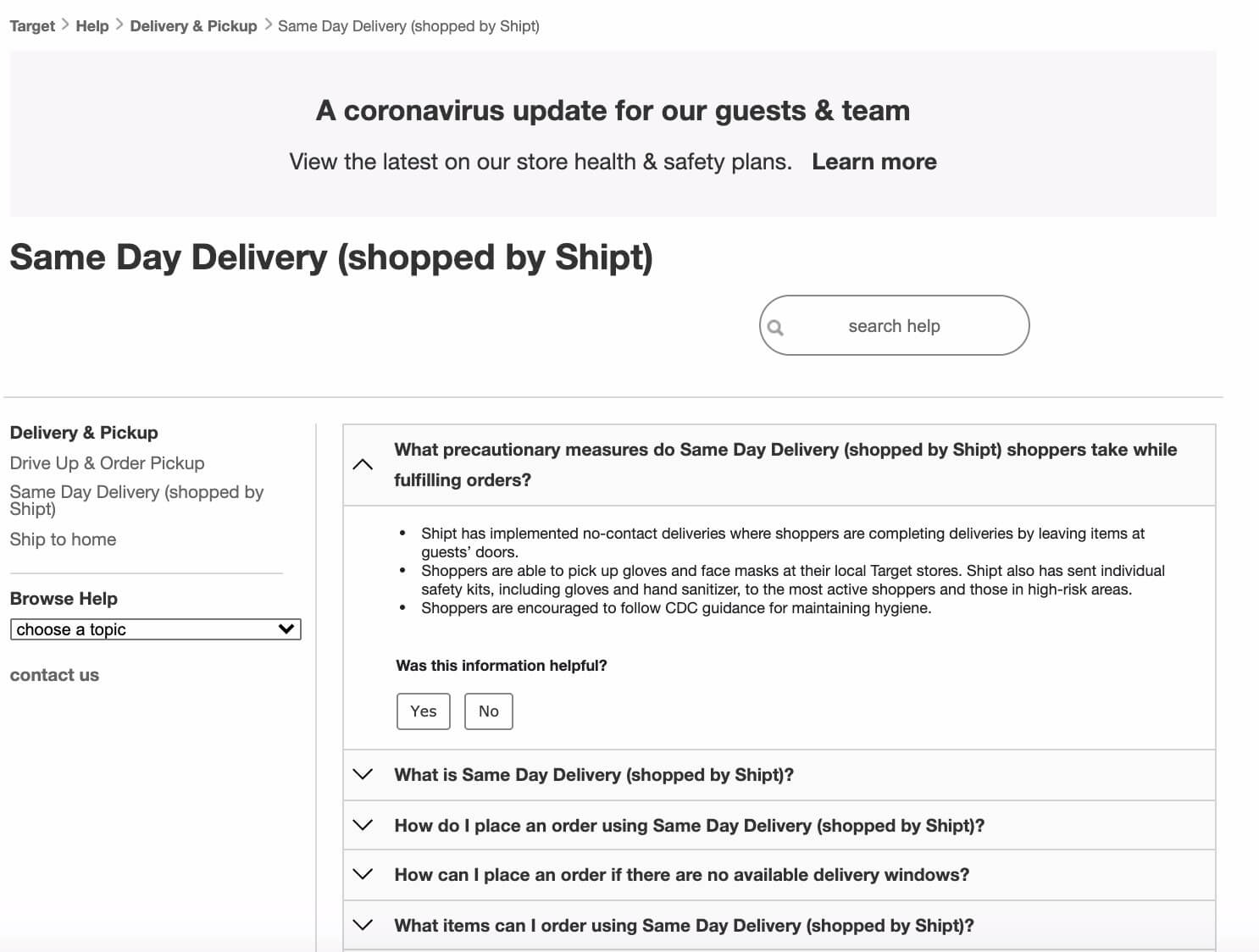This screenshot has height=952, width=1259.
Task: Click chevron for 'no available delivery windows'
Action: tap(363, 874)
